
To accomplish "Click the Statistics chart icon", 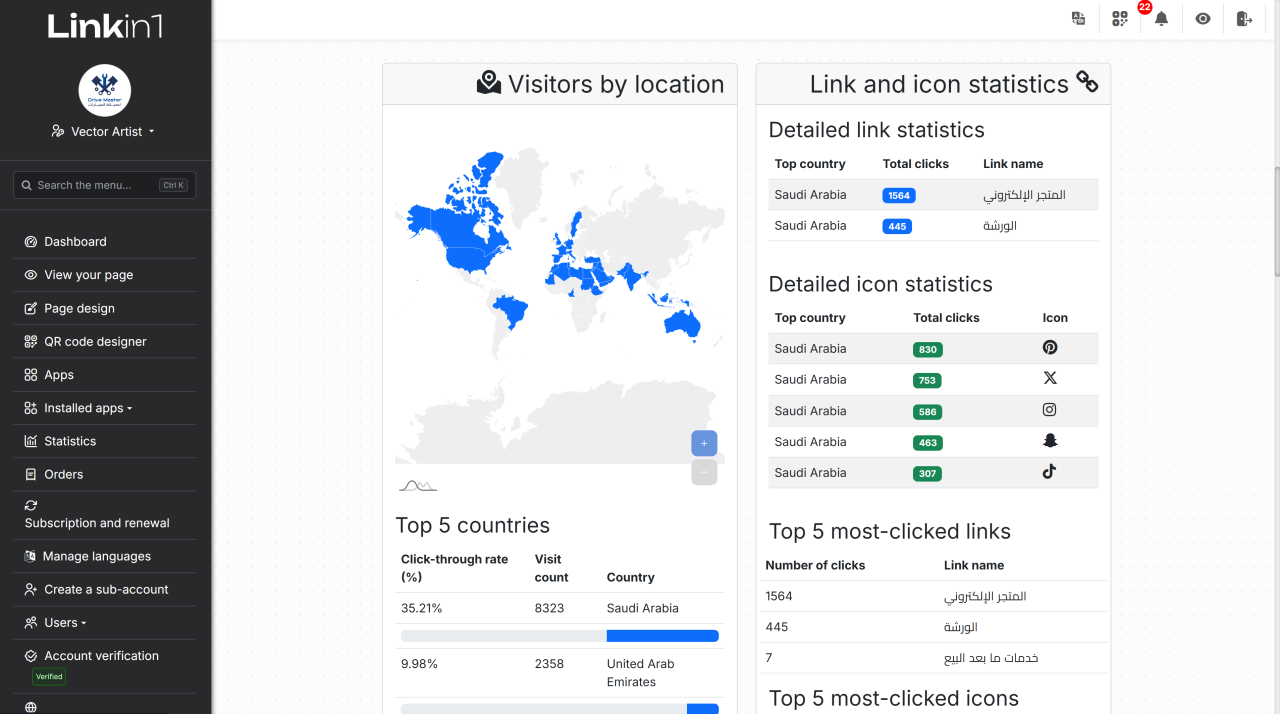I will [x=31, y=441].
